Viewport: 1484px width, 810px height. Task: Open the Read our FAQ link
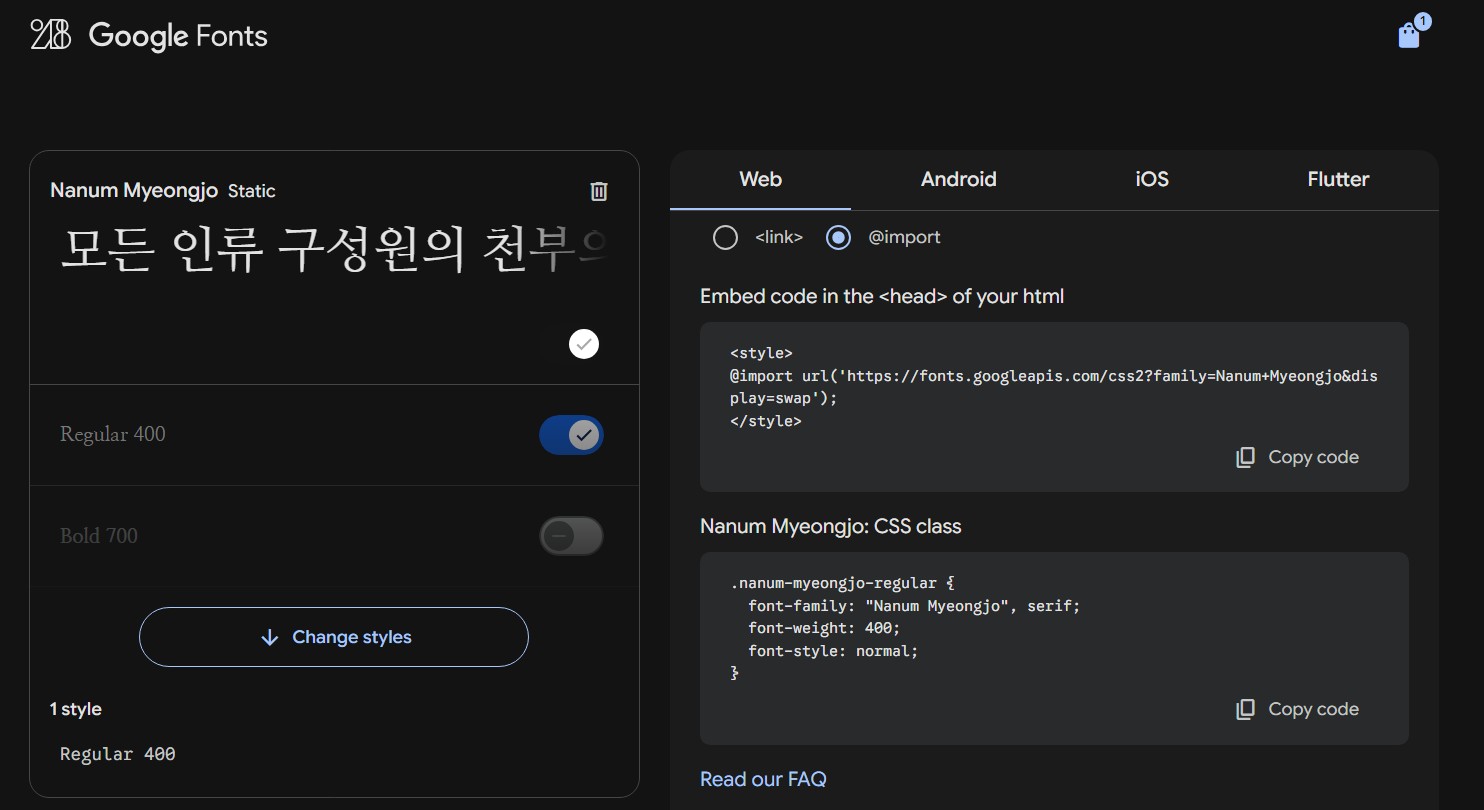pos(763,779)
